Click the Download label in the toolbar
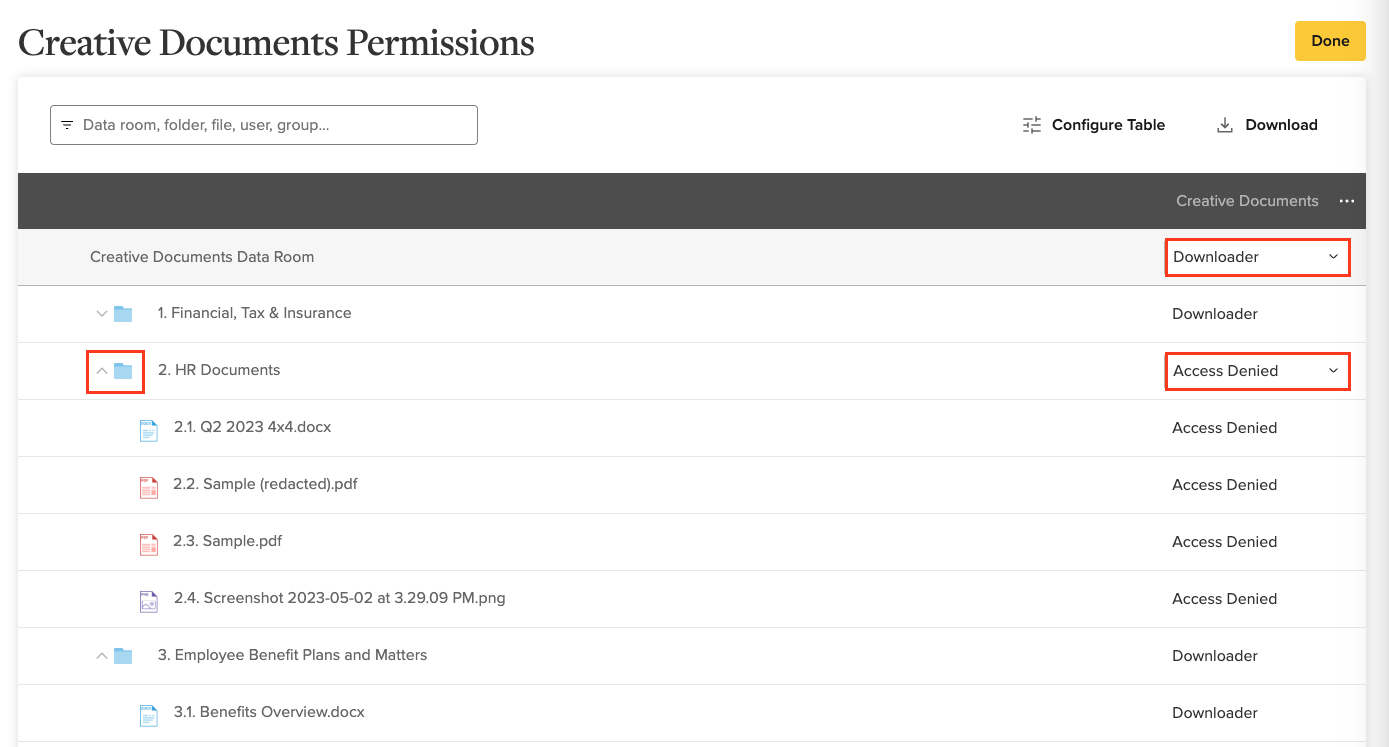Viewport: 1389px width, 747px height. click(x=1281, y=124)
